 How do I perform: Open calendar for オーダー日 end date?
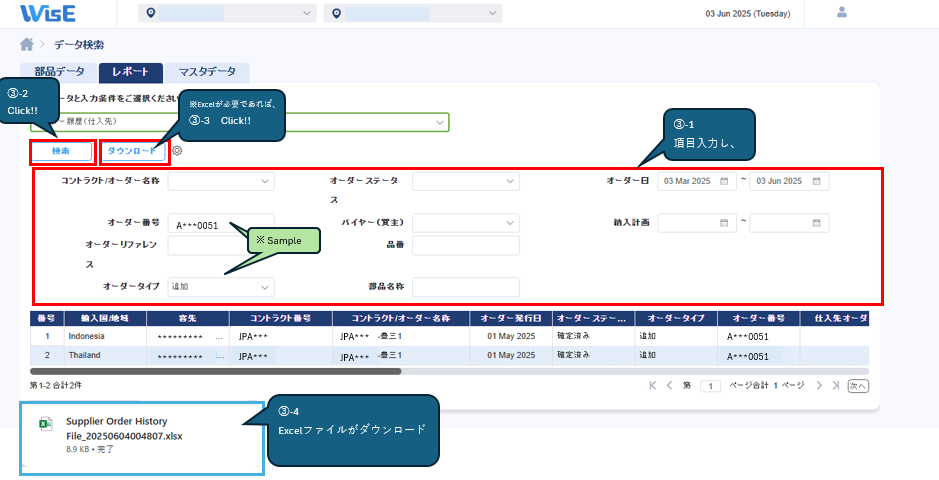[816, 181]
